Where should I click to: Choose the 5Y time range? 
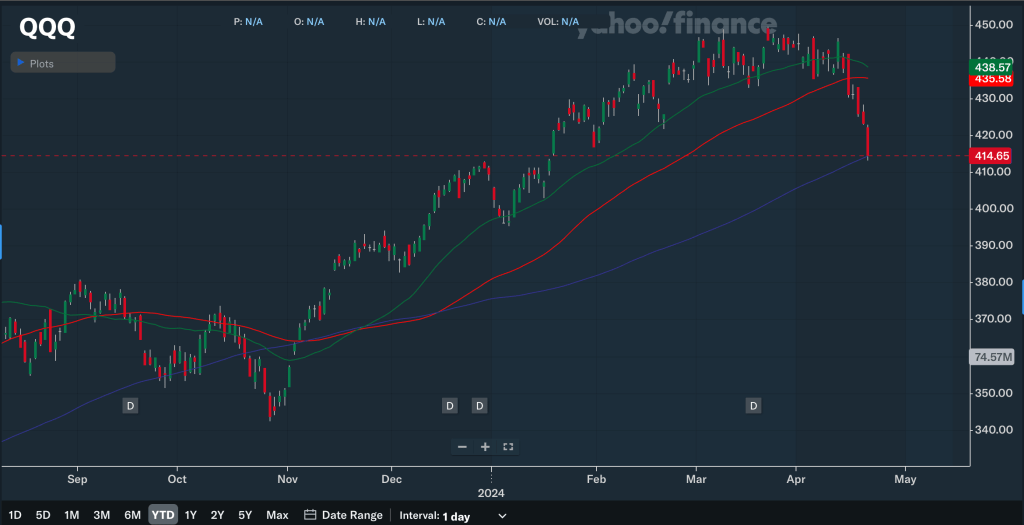click(245, 515)
